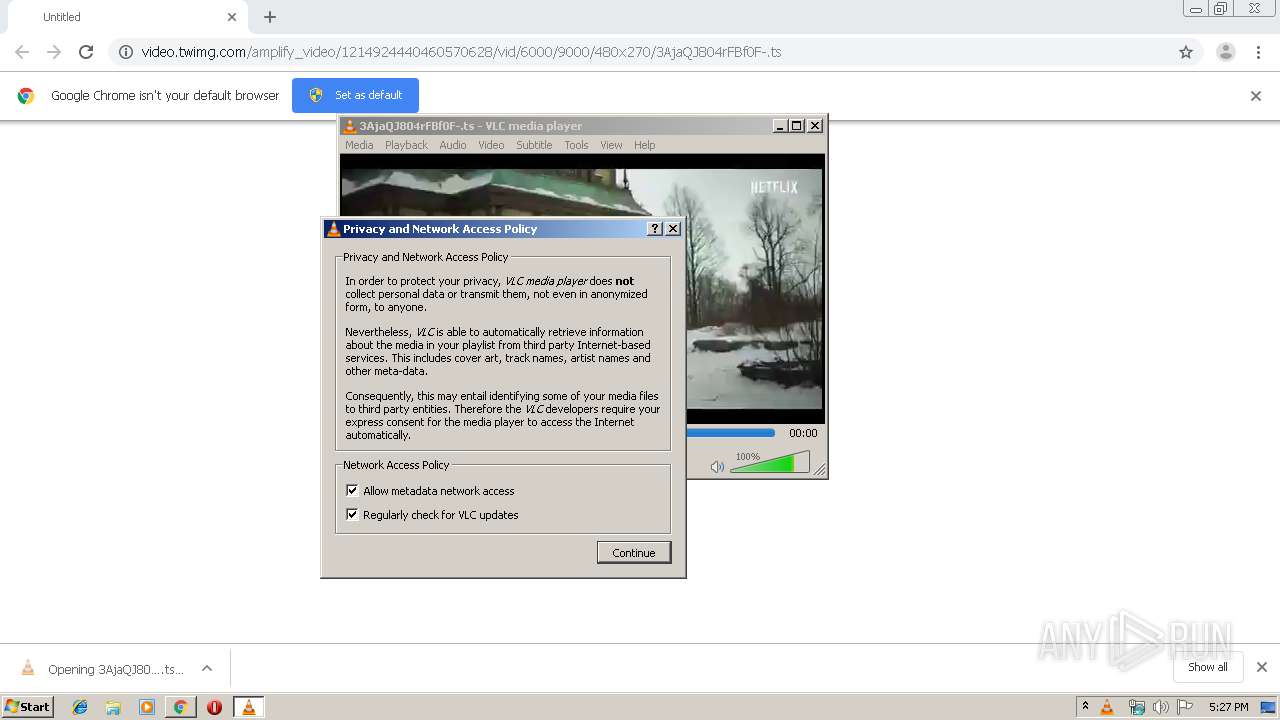
Task: Click the VLC cone tray icon
Action: pyautogui.click(x=1107, y=707)
